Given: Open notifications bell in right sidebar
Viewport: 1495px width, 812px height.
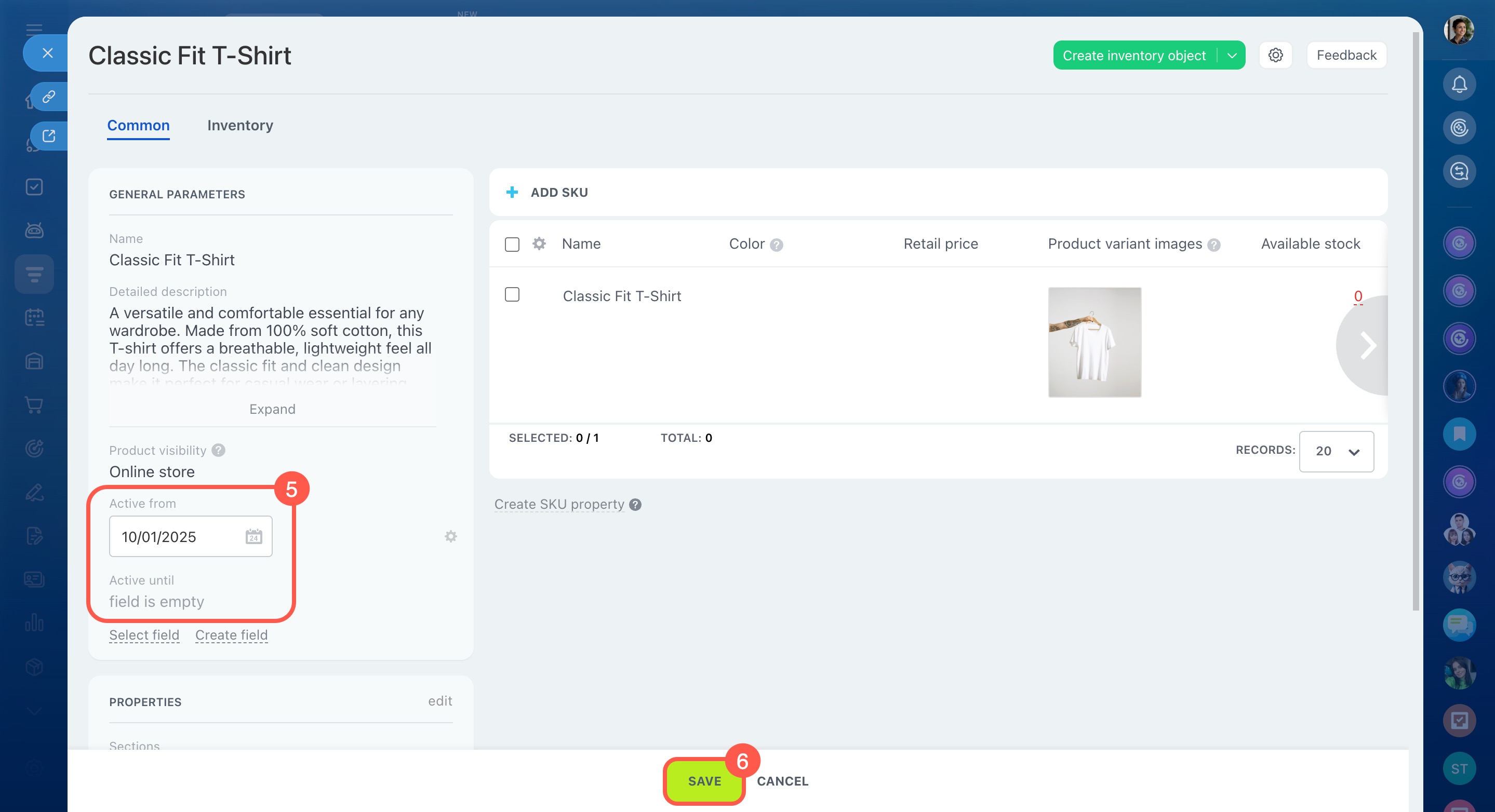Looking at the screenshot, I should (x=1459, y=85).
